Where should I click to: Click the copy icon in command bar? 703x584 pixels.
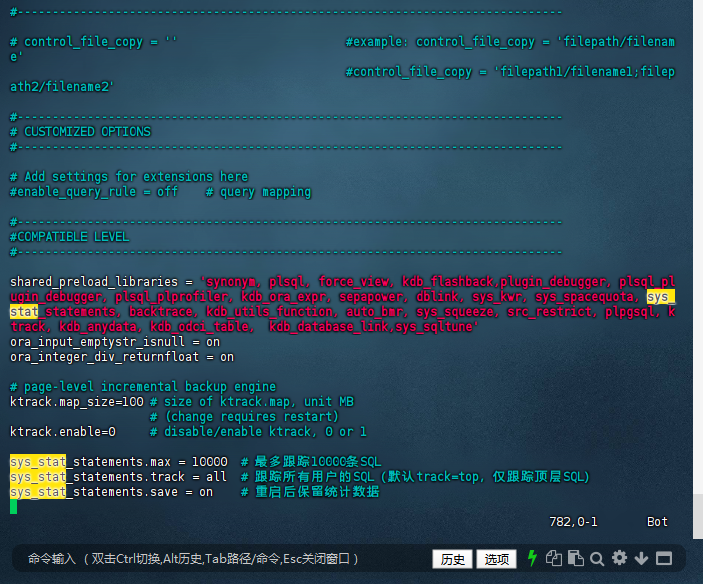coord(554,558)
